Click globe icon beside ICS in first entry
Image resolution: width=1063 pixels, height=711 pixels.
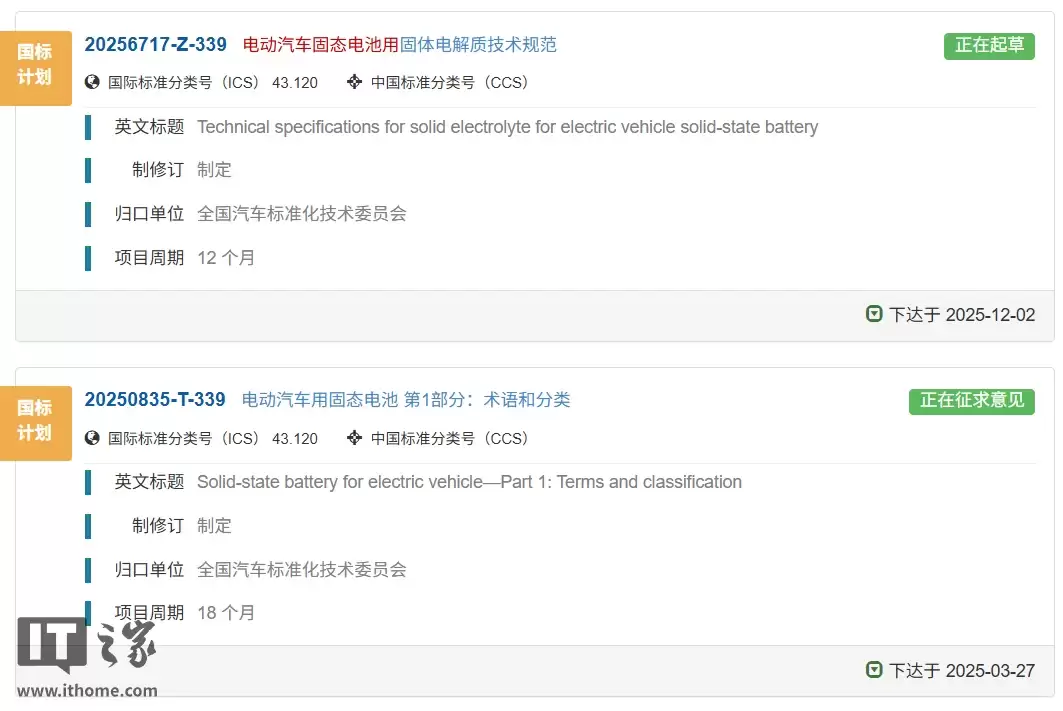tap(93, 82)
